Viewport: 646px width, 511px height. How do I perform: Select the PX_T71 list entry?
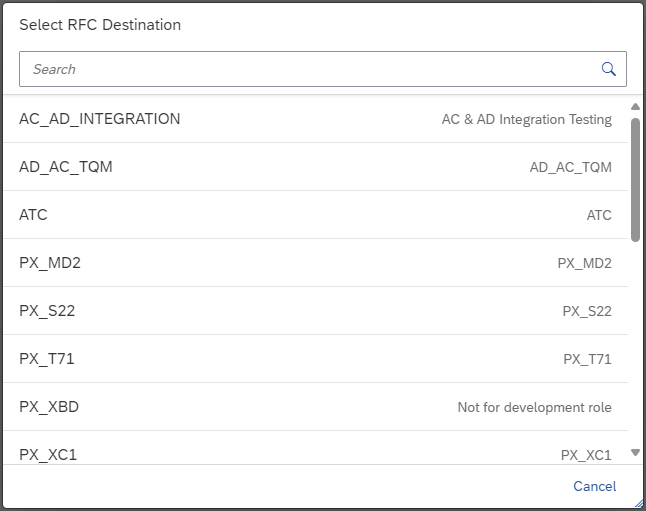(x=47, y=359)
